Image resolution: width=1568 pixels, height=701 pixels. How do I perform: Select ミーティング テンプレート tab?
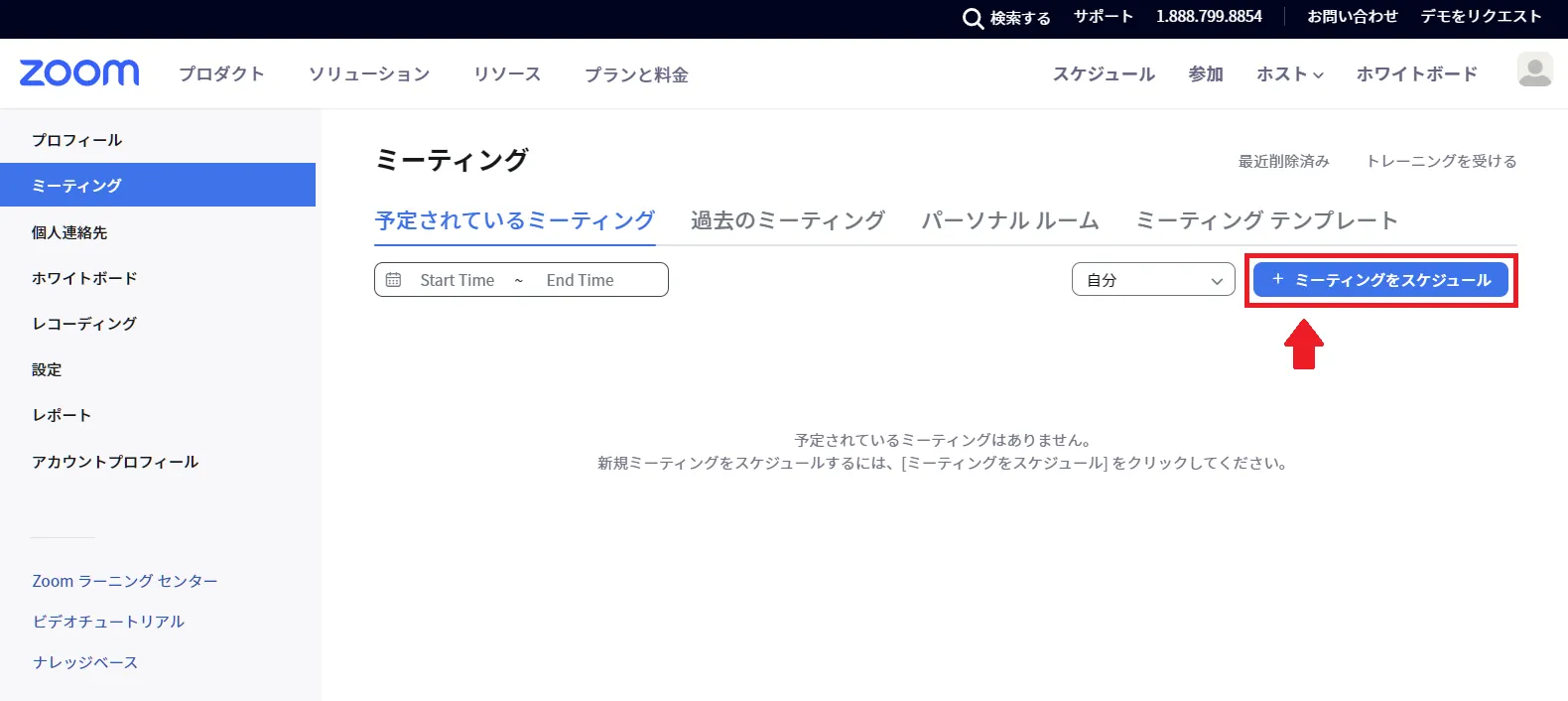pyautogui.click(x=1266, y=220)
